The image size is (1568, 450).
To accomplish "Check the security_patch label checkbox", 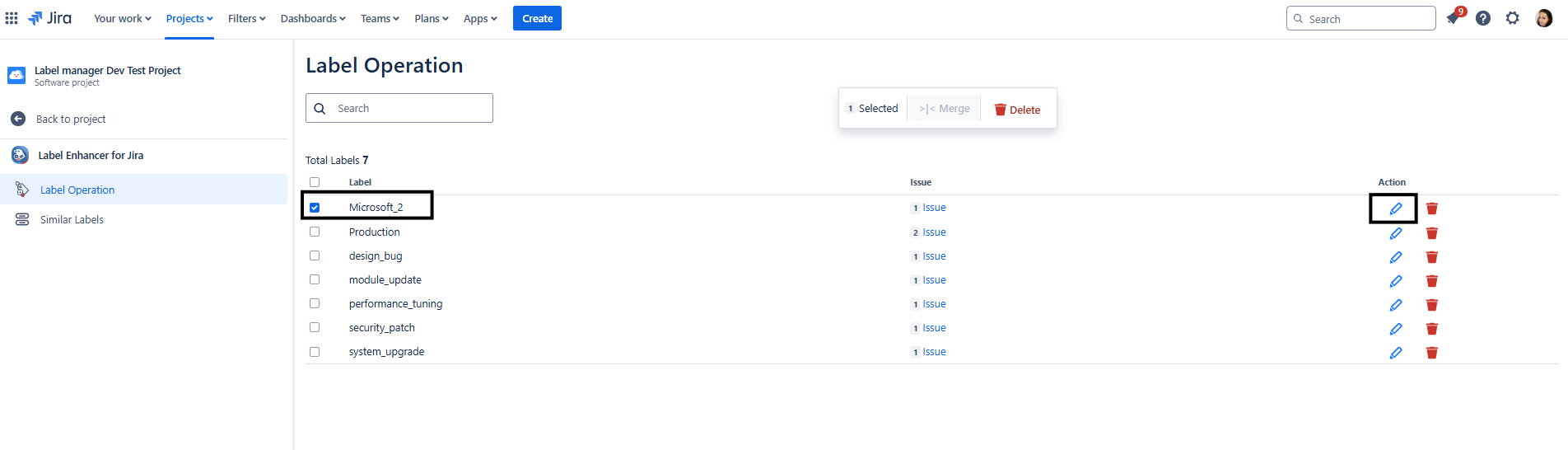I will 315,327.
